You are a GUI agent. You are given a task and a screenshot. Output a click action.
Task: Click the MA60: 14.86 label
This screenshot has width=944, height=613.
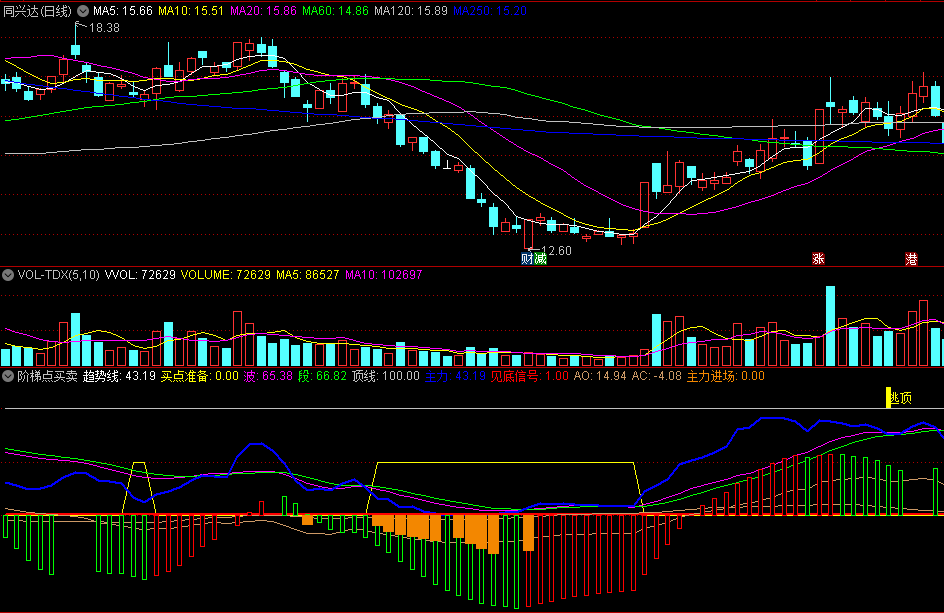[x=335, y=11]
